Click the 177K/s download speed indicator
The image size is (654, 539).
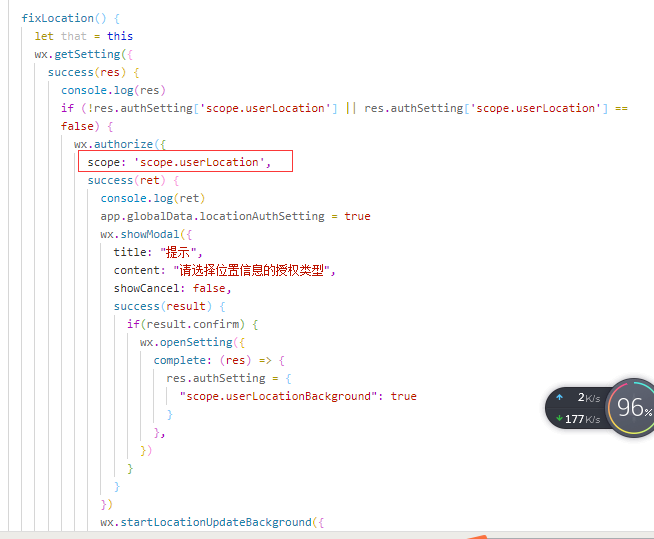coord(578,419)
